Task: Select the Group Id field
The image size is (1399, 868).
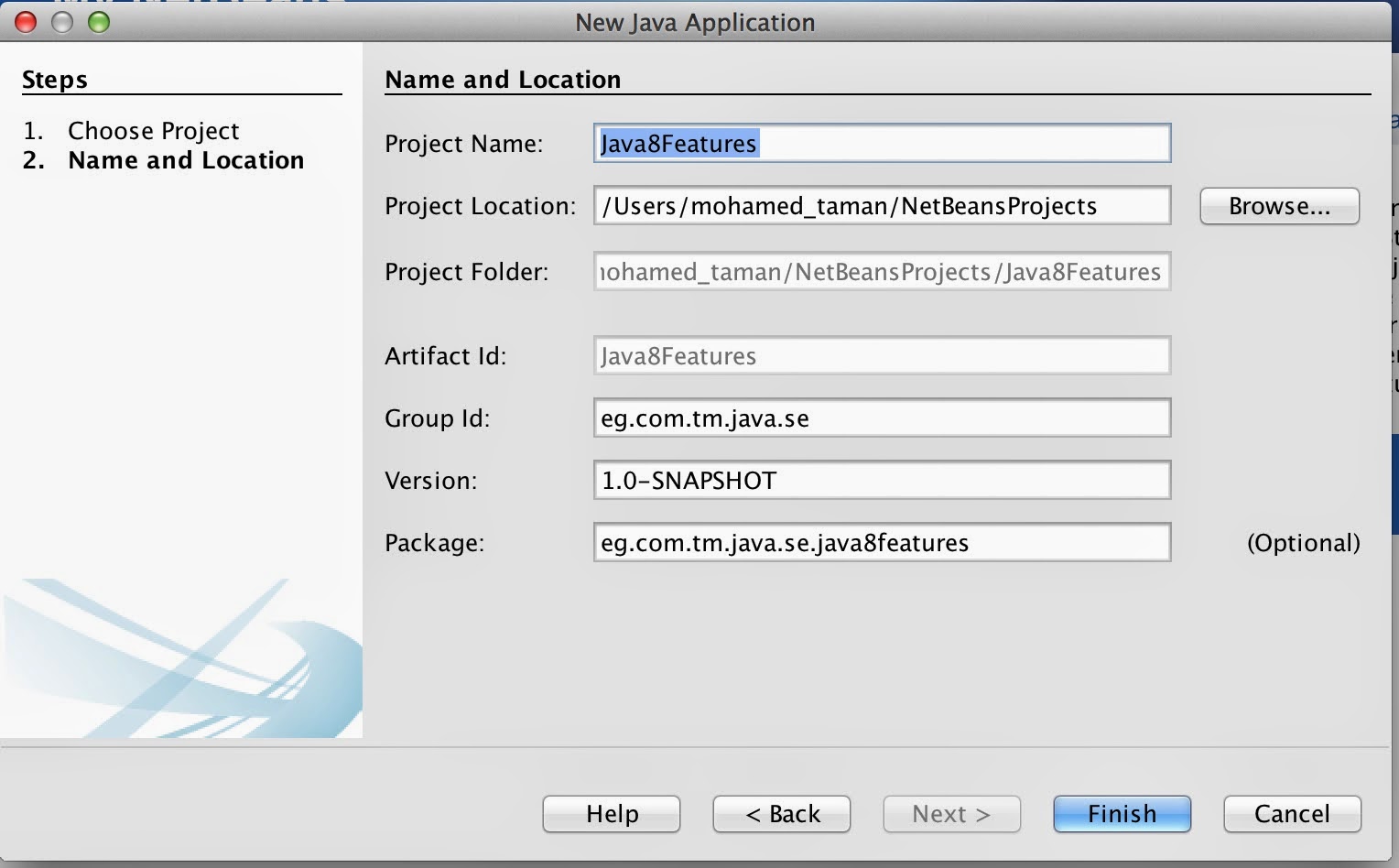Action: 881,418
